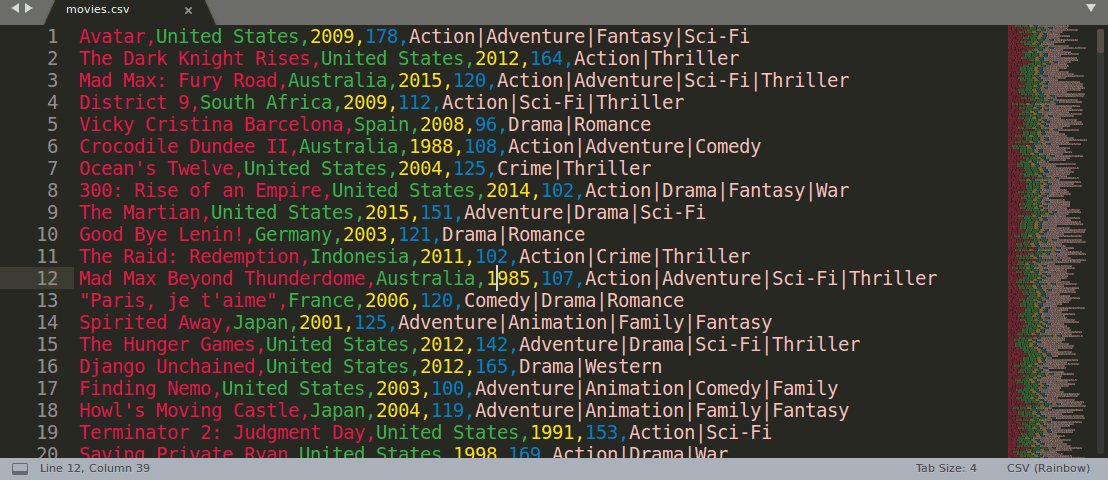Click 'Drama|Western' genres
This screenshot has width=1108, height=480.
[x=591, y=367]
